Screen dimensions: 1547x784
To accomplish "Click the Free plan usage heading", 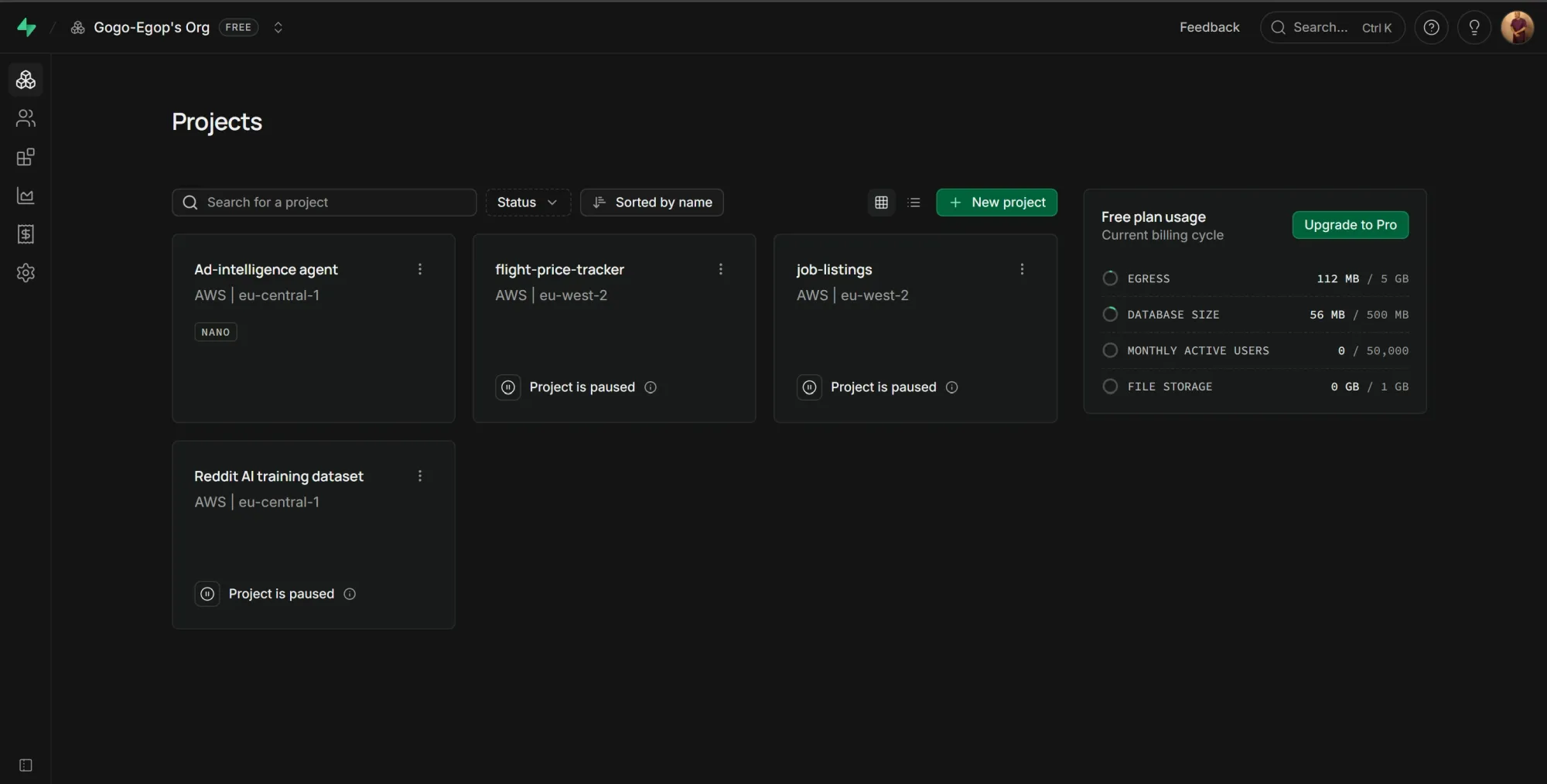I will 1153,217.
